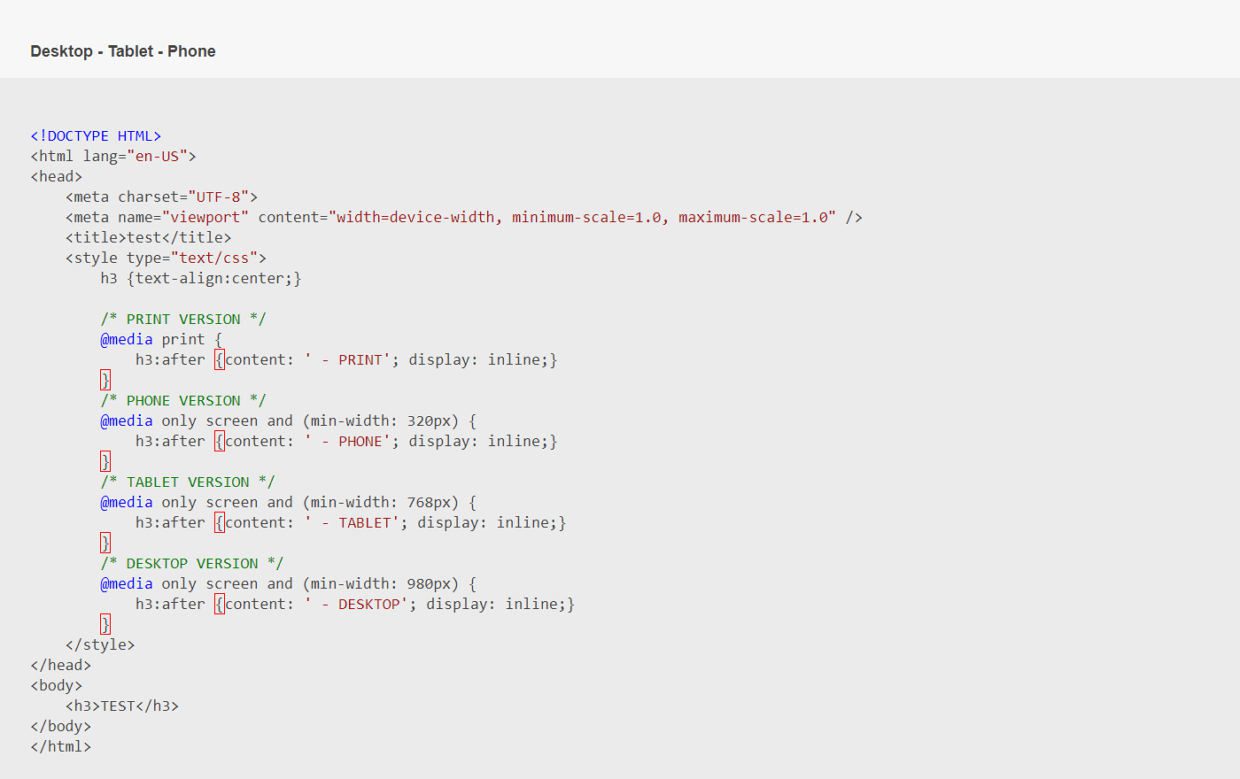The image size is (1240, 779).
Task: Click the h3 text-align center rule
Action: point(200,278)
